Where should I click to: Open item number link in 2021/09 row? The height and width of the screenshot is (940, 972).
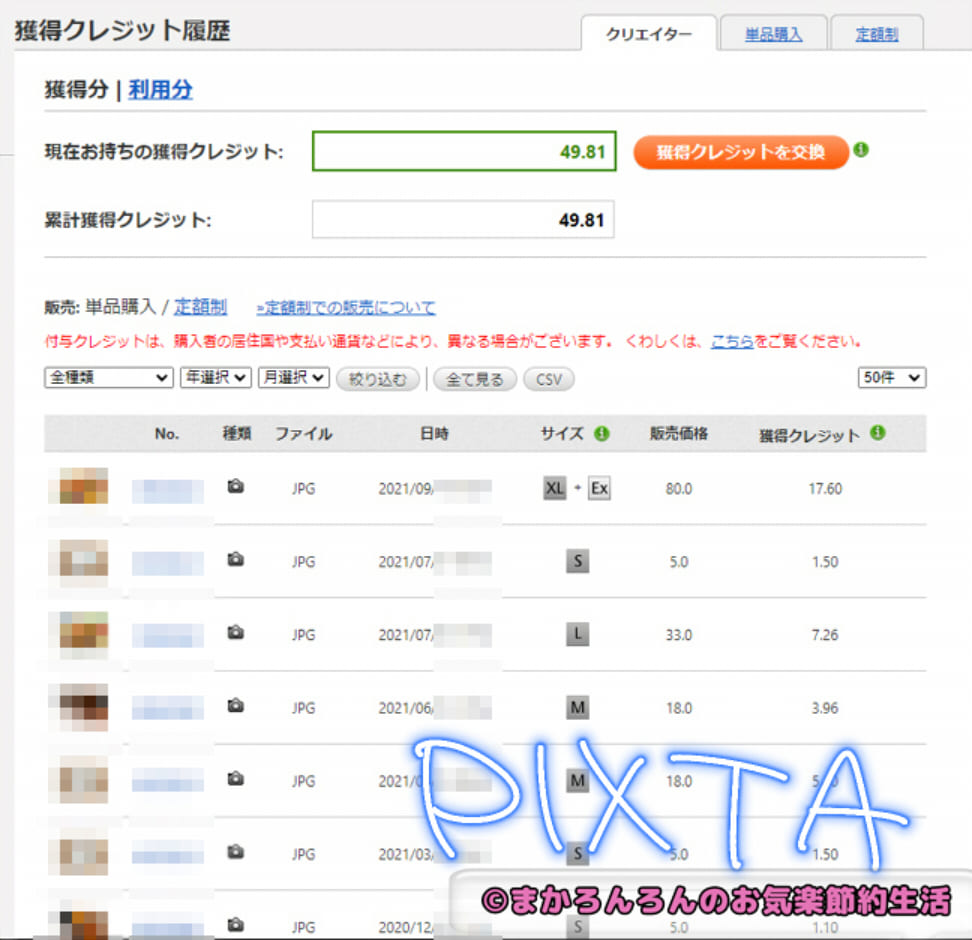tap(167, 491)
